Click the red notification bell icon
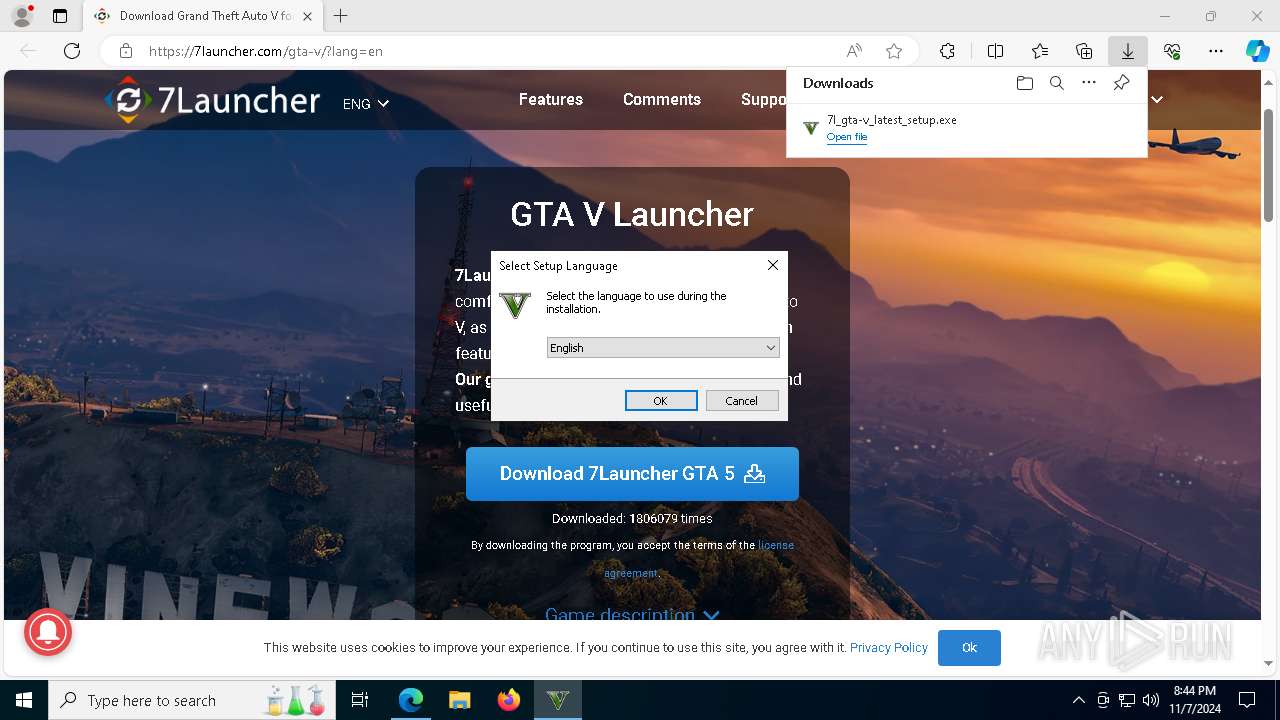The height and width of the screenshot is (720, 1280). 48,631
